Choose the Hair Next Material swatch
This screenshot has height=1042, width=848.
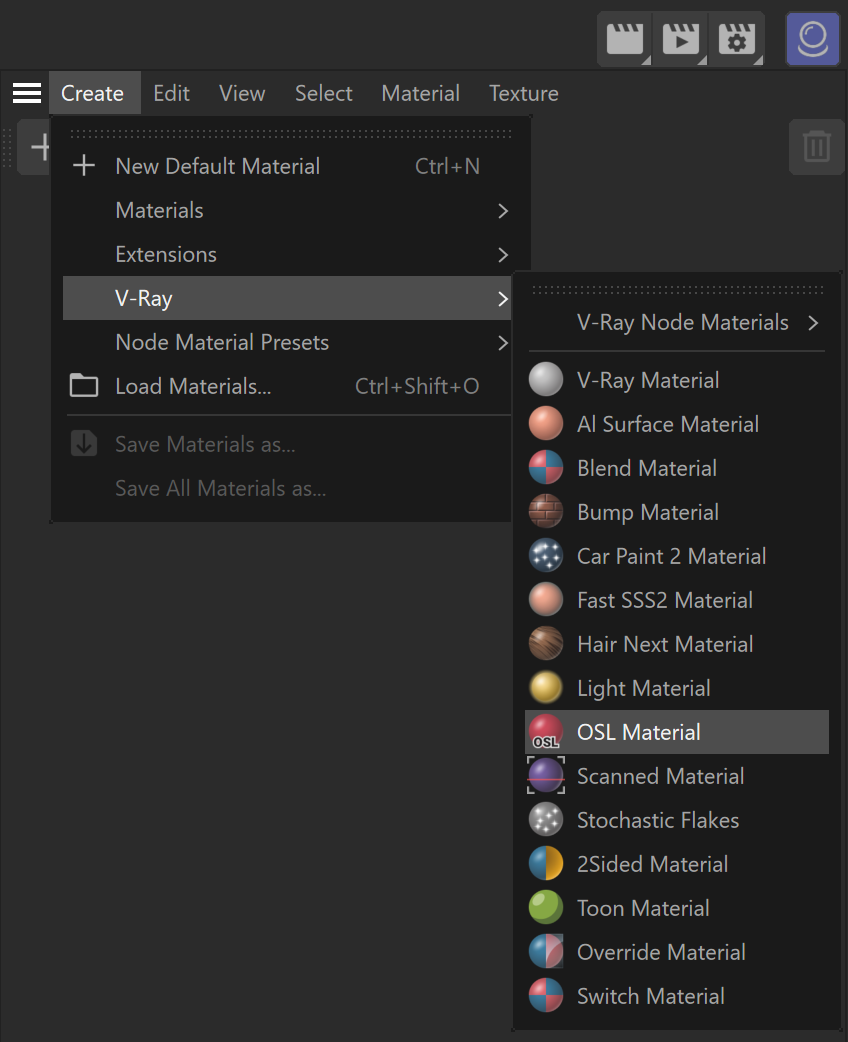(546, 643)
